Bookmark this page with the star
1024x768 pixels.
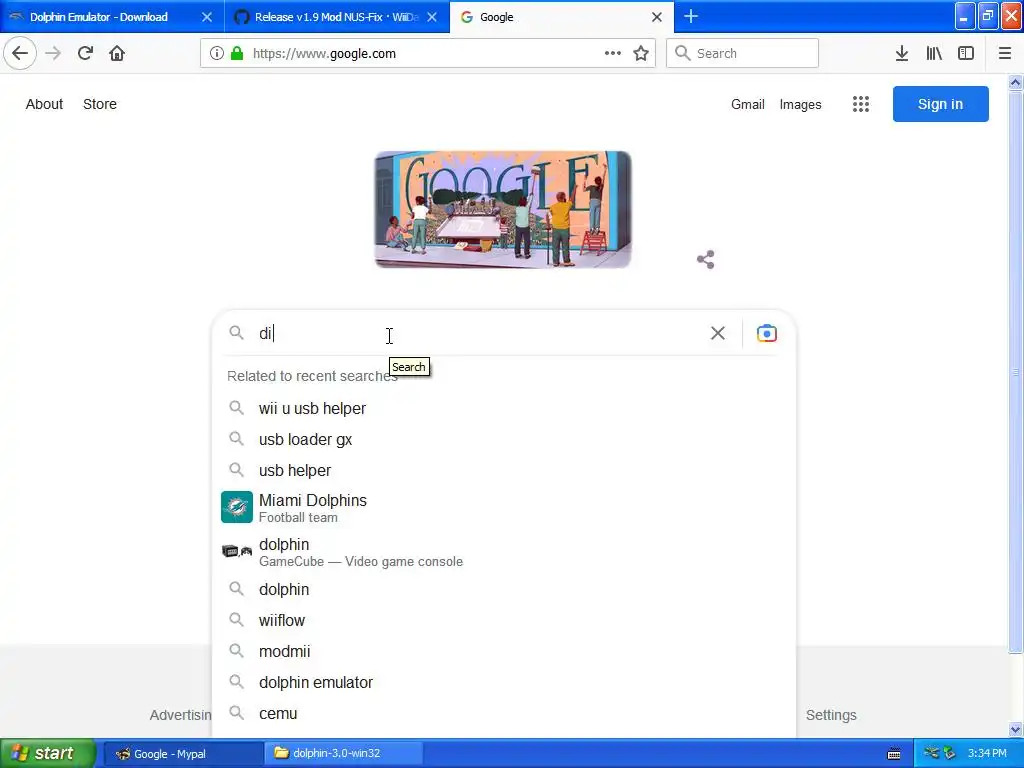tap(641, 54)
